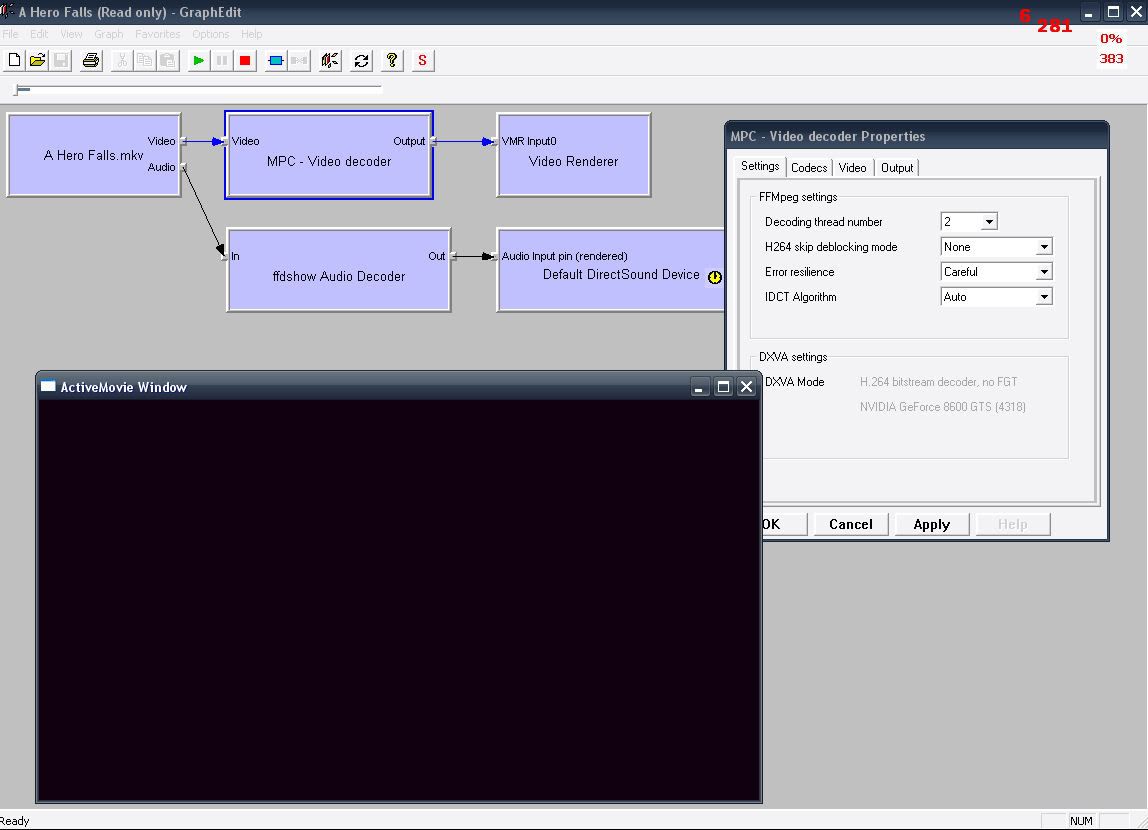Expand the H264 skip deblocking mode dropdown
This screenshot has height=830, width=1148.
point(1043,247)
